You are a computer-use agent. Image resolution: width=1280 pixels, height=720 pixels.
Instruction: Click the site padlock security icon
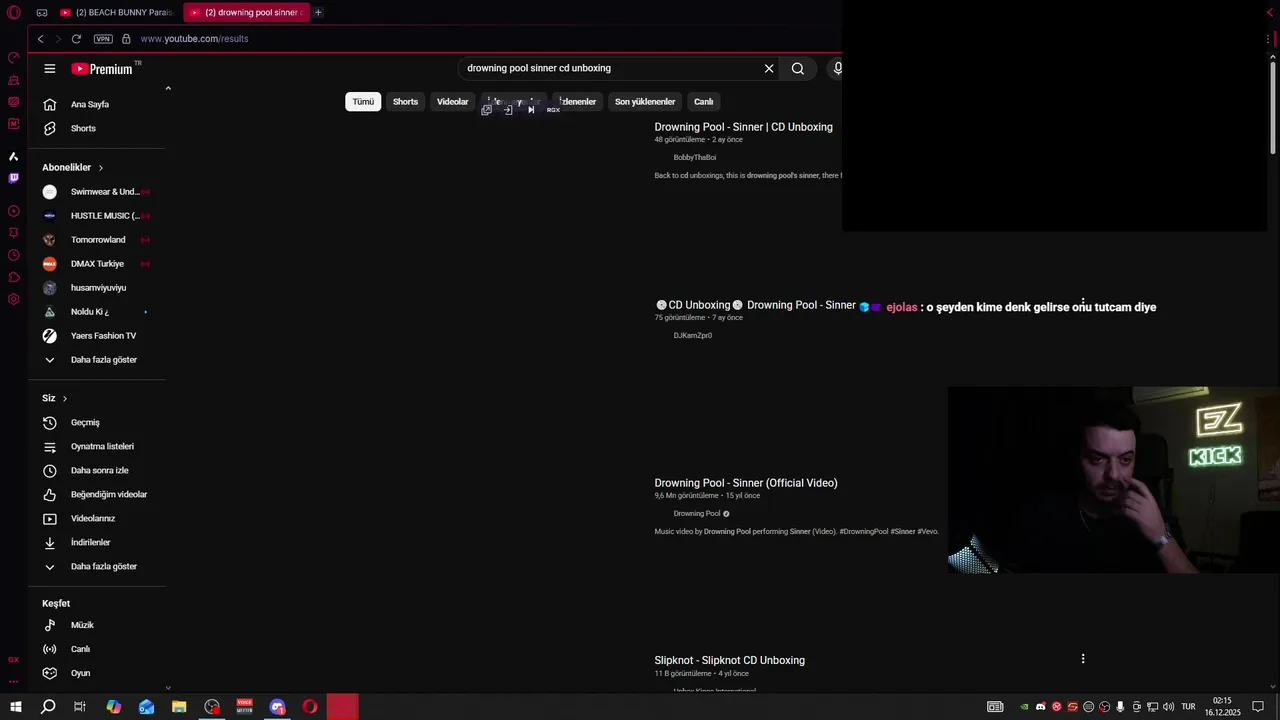tap(126, 39)
